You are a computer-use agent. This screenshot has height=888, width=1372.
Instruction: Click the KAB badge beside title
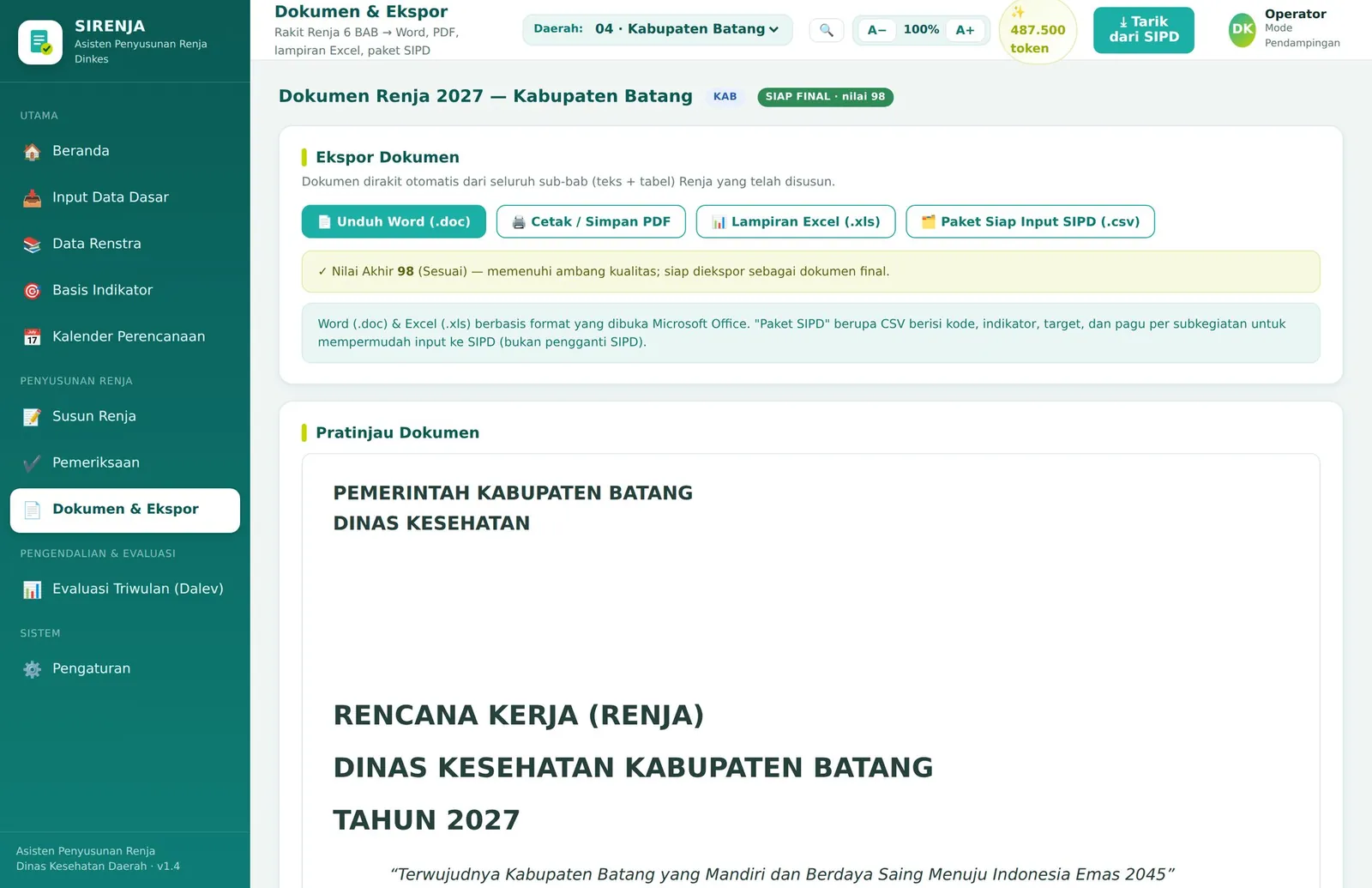point(725,97)
